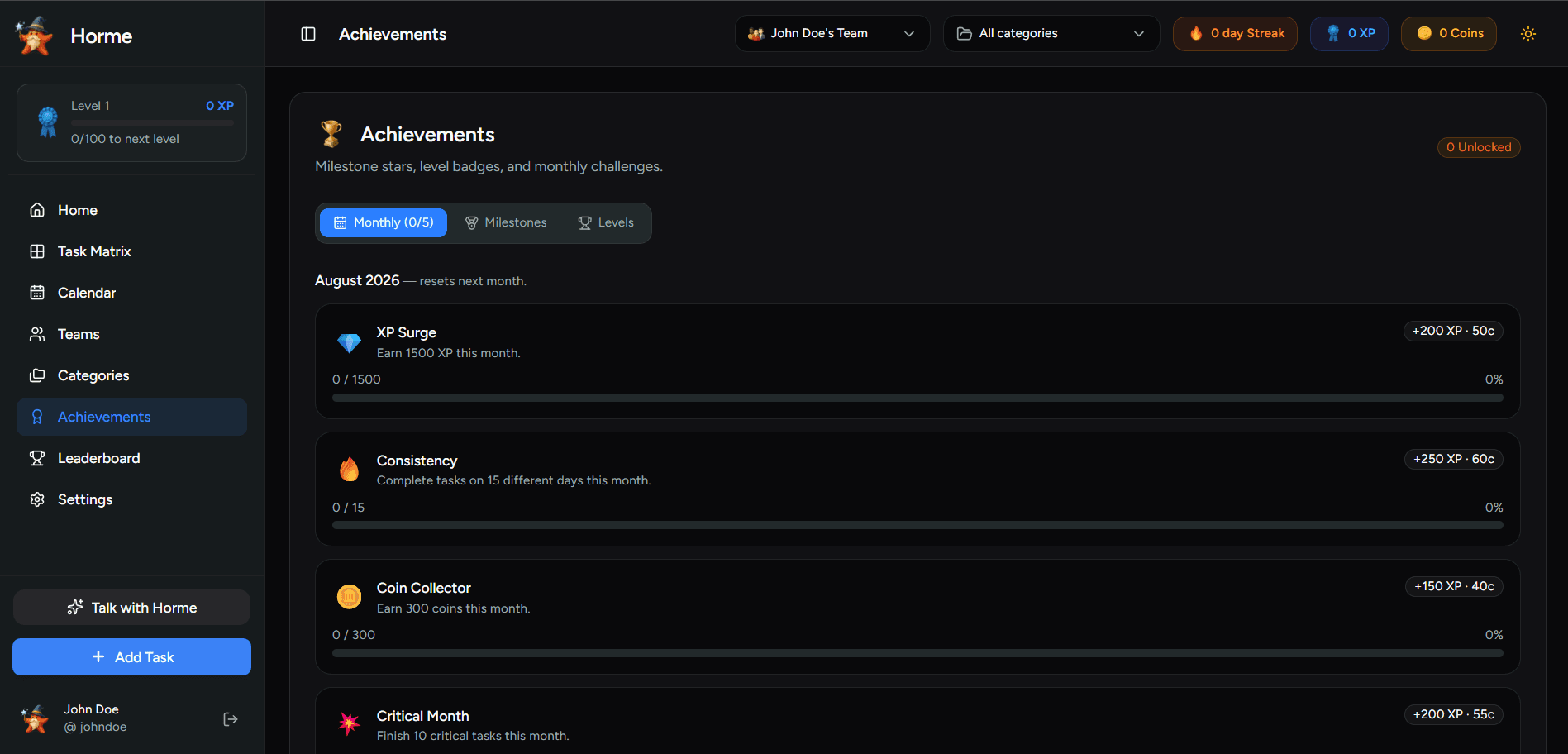This screenshot has height=754, width=1568.
Task: Click the '0 / 300' progress text
Action: pos(354,635)
